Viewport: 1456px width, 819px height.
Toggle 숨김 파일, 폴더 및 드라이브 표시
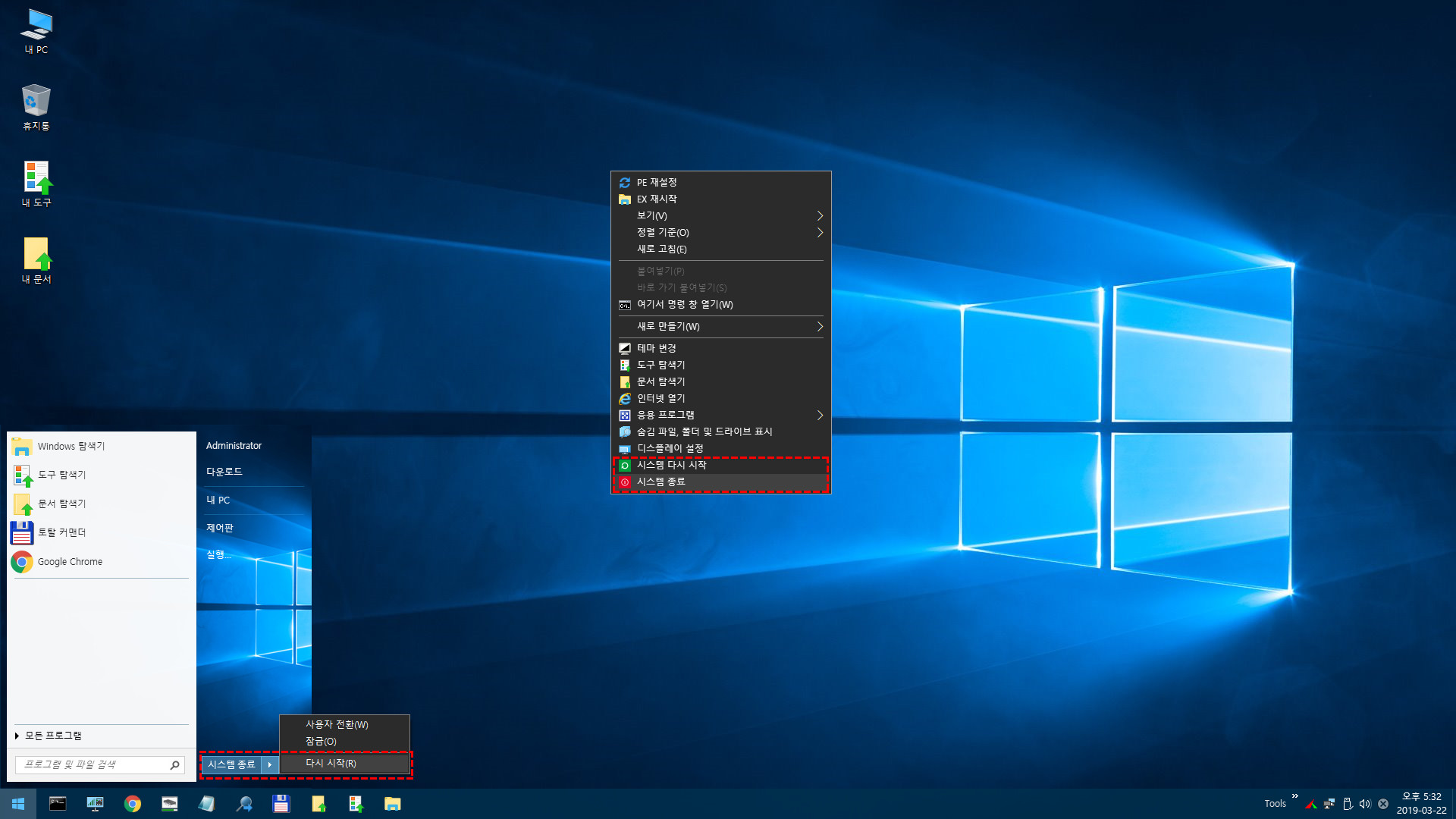(720, 432)
